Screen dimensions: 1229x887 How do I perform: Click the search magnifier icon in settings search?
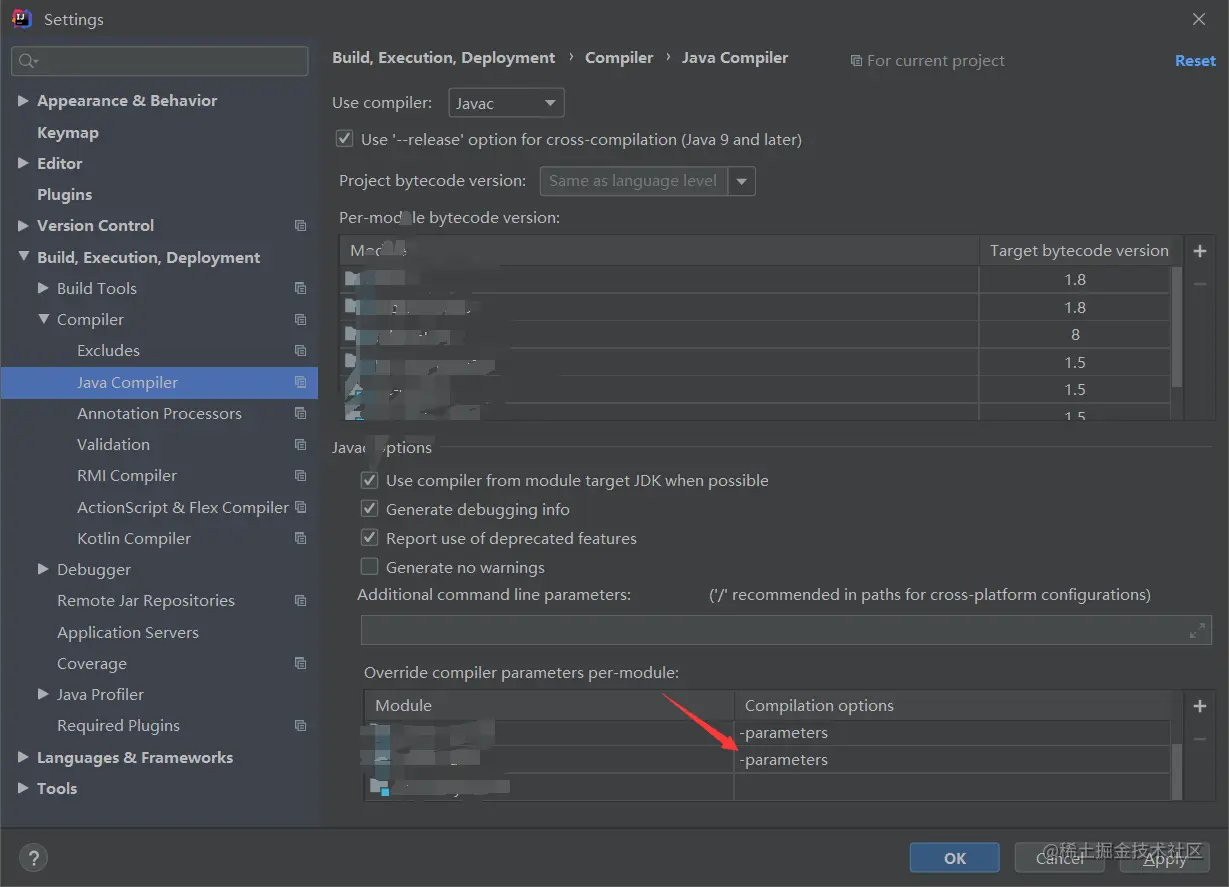click(x=26, y=61)
